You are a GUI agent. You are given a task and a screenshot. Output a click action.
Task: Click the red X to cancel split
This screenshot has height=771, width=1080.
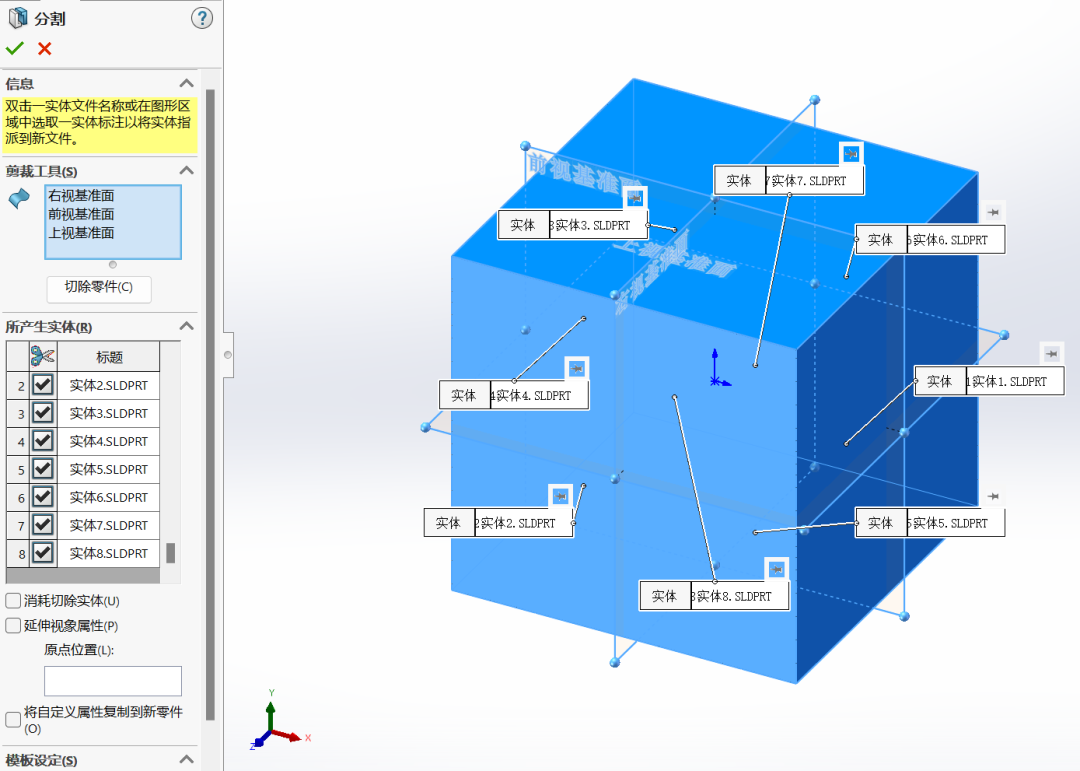point(44,49)
